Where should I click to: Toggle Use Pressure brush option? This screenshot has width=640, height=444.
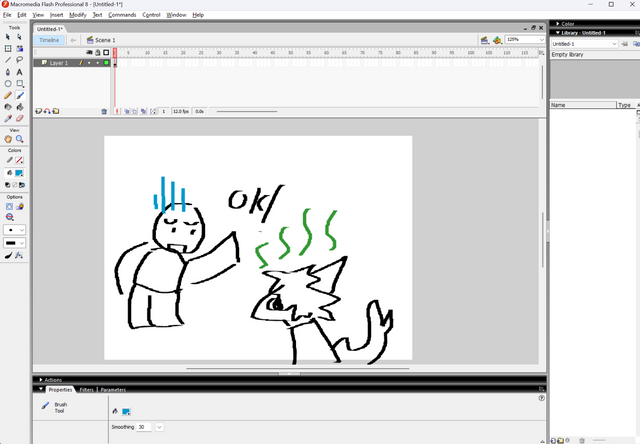(9, 255)
